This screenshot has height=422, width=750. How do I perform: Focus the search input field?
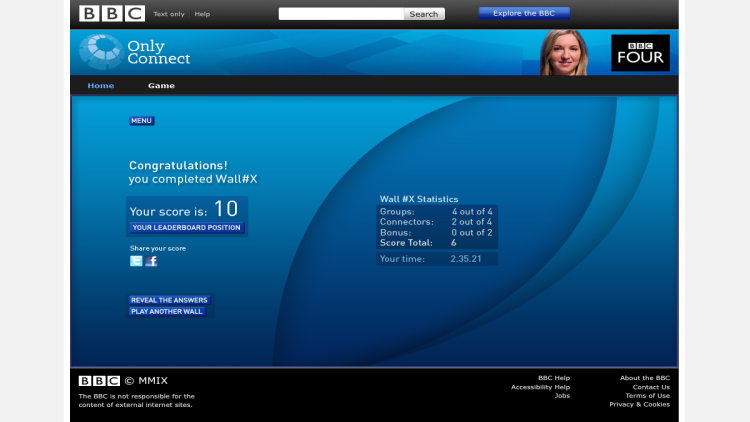[x=341, y=14]
